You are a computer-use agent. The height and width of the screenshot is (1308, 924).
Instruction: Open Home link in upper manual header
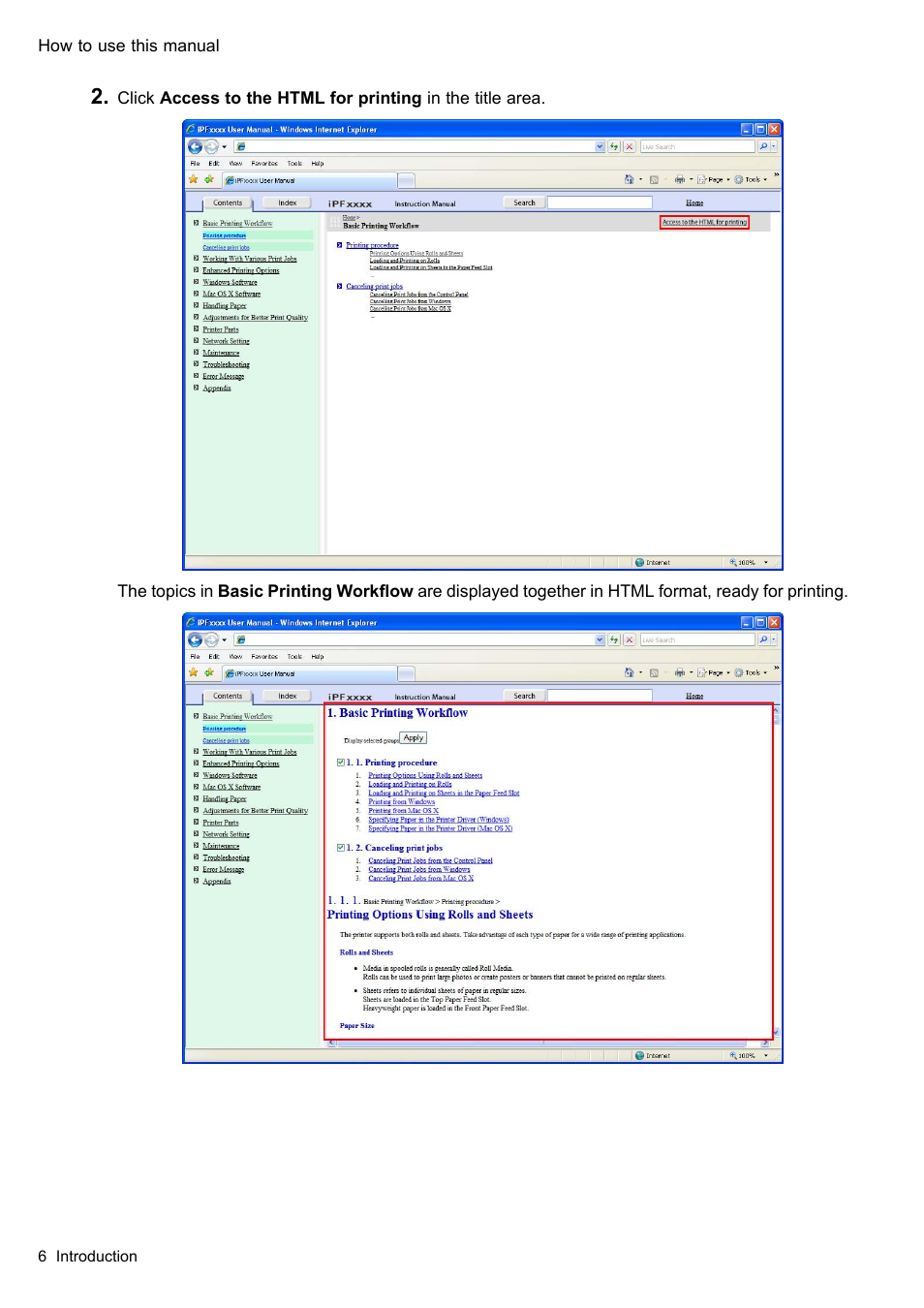[694, 202]
